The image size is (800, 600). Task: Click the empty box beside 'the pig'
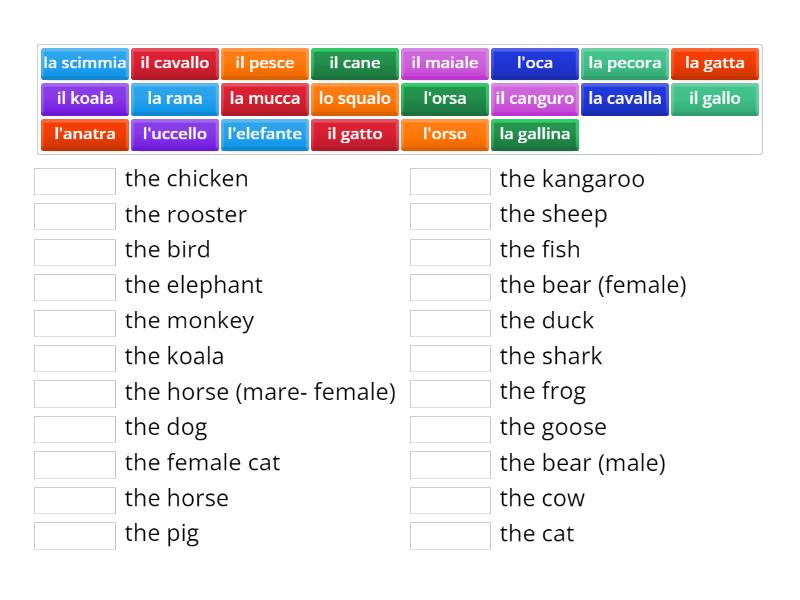tap(75, 536)
